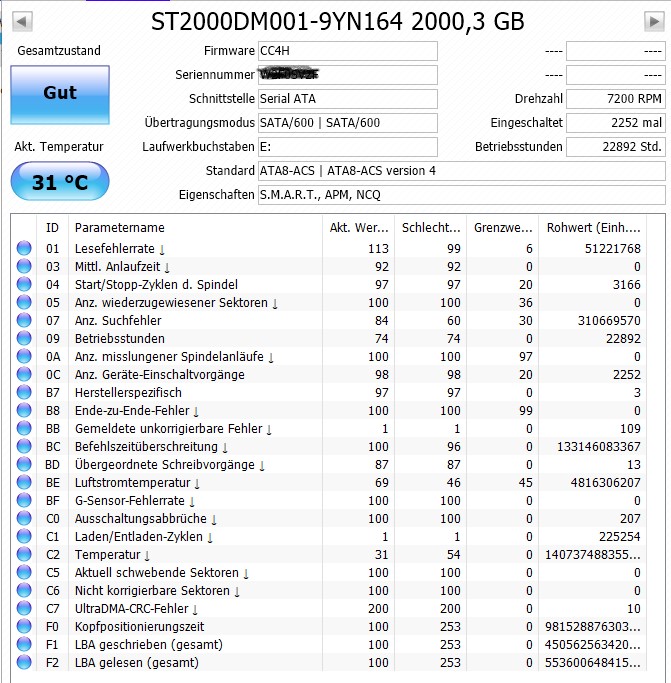Click the Grenzwe... column header
This screenshot has width=671, height=683.
pos(503,227)
